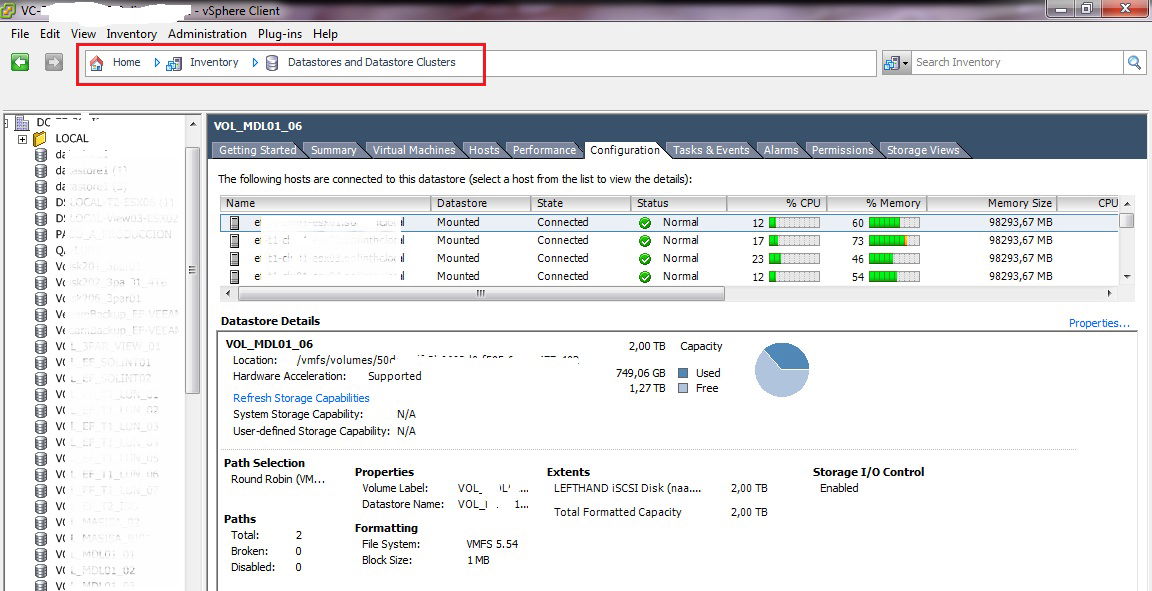Switch to the Summary tab

pos(334,151)
